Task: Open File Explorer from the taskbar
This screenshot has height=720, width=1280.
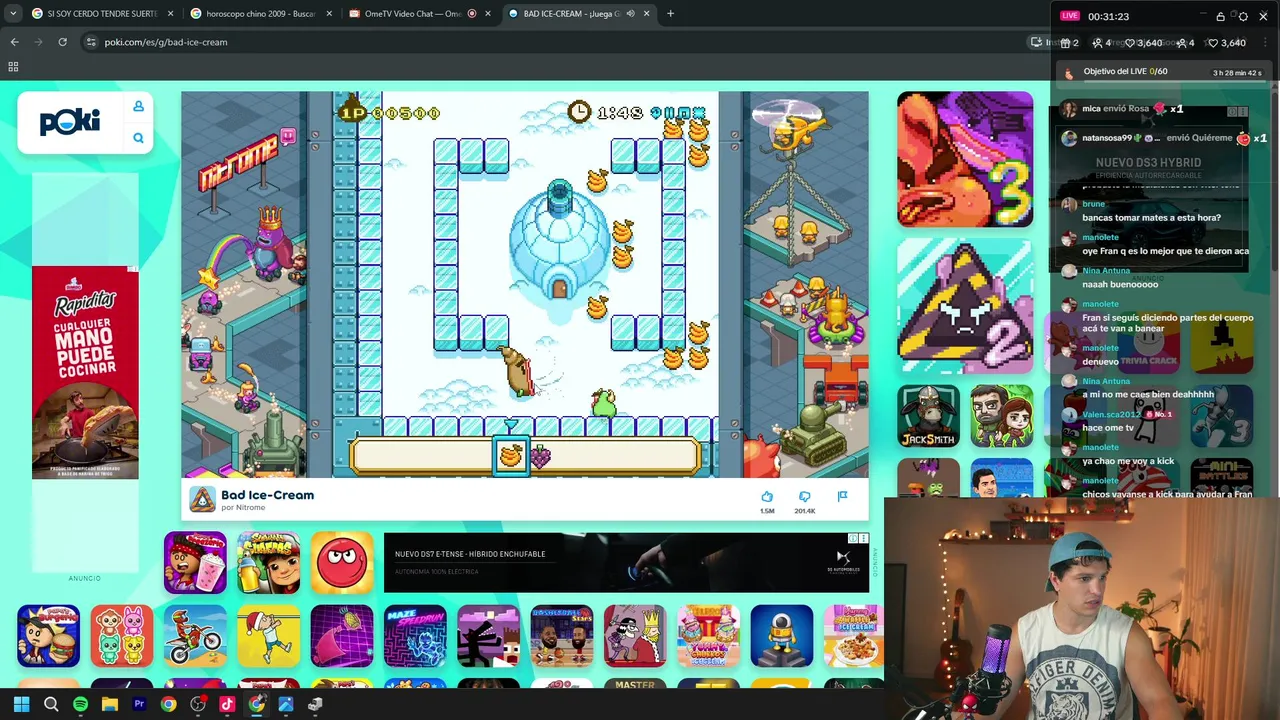Action: [x=110, y=704]
